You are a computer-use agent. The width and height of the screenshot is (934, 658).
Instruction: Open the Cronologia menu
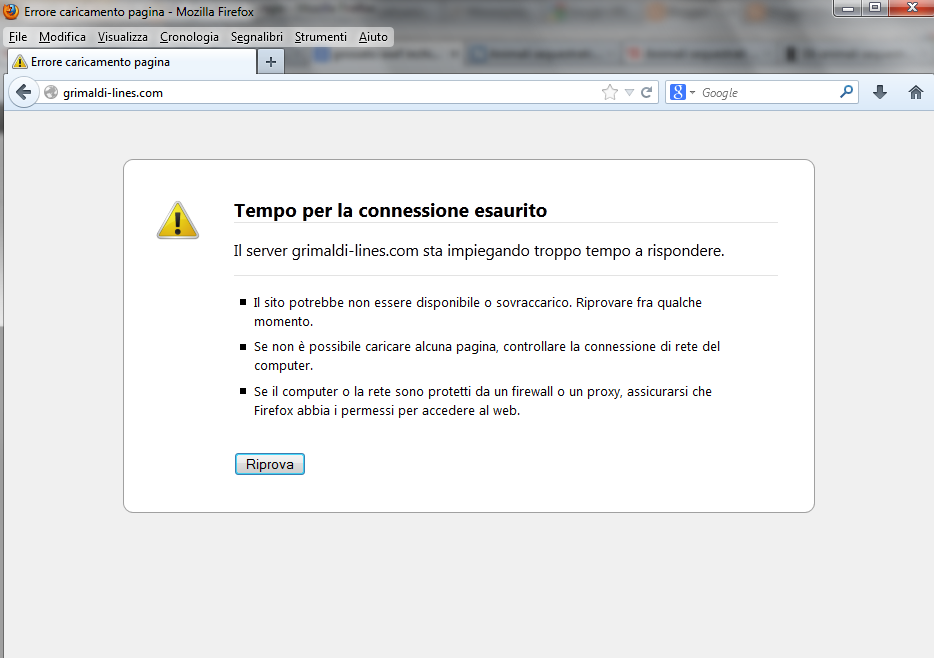(189, 37)
